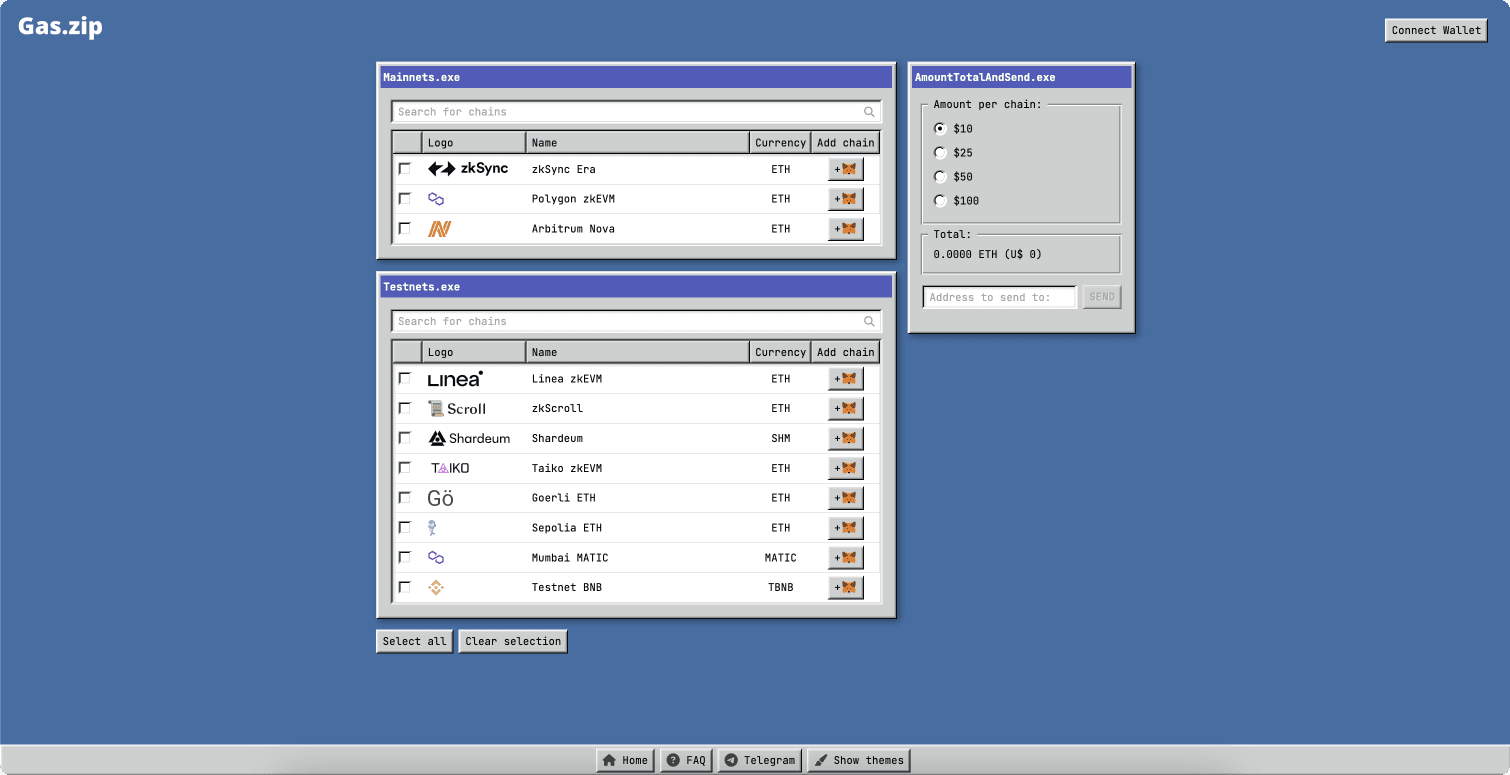This screenshot has width=1510, height=775.
Task: Check the Shardeum checkbox
Action: (405, 438)
